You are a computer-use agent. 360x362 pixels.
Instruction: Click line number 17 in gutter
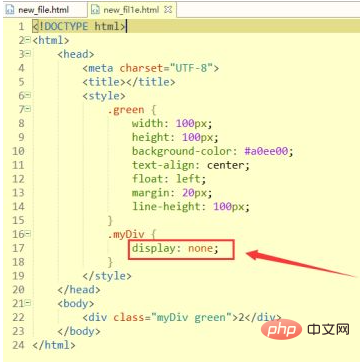pos(19,248)
